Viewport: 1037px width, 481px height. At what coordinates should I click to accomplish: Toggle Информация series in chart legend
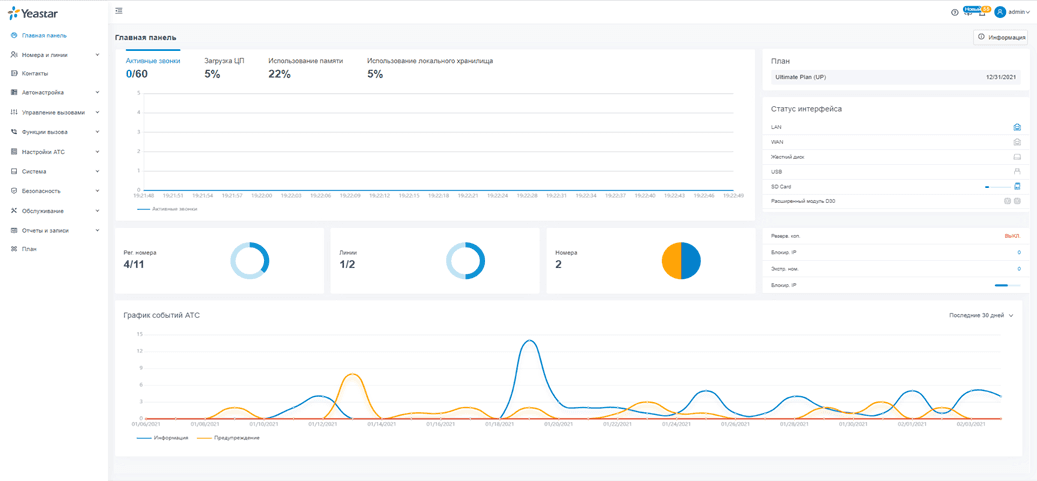[163, 438]
